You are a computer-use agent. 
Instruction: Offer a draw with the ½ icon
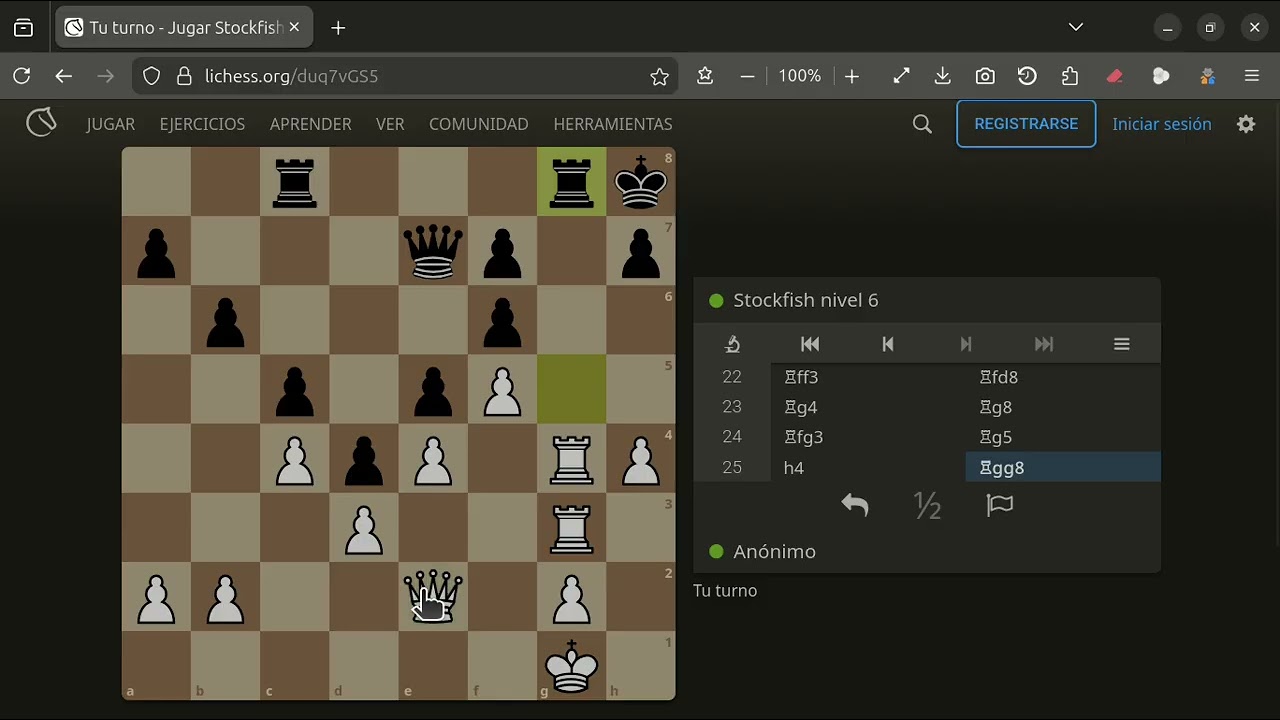pyautogui.click(x=928, y=506)
